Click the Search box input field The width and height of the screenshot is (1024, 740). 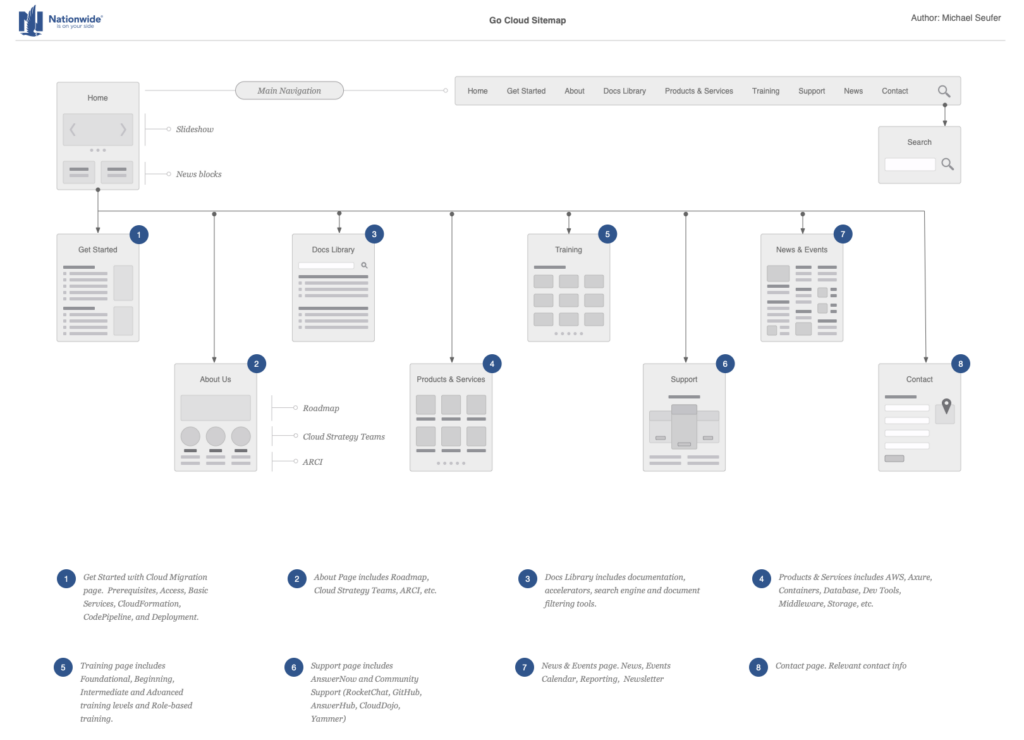tap(910, 165)
